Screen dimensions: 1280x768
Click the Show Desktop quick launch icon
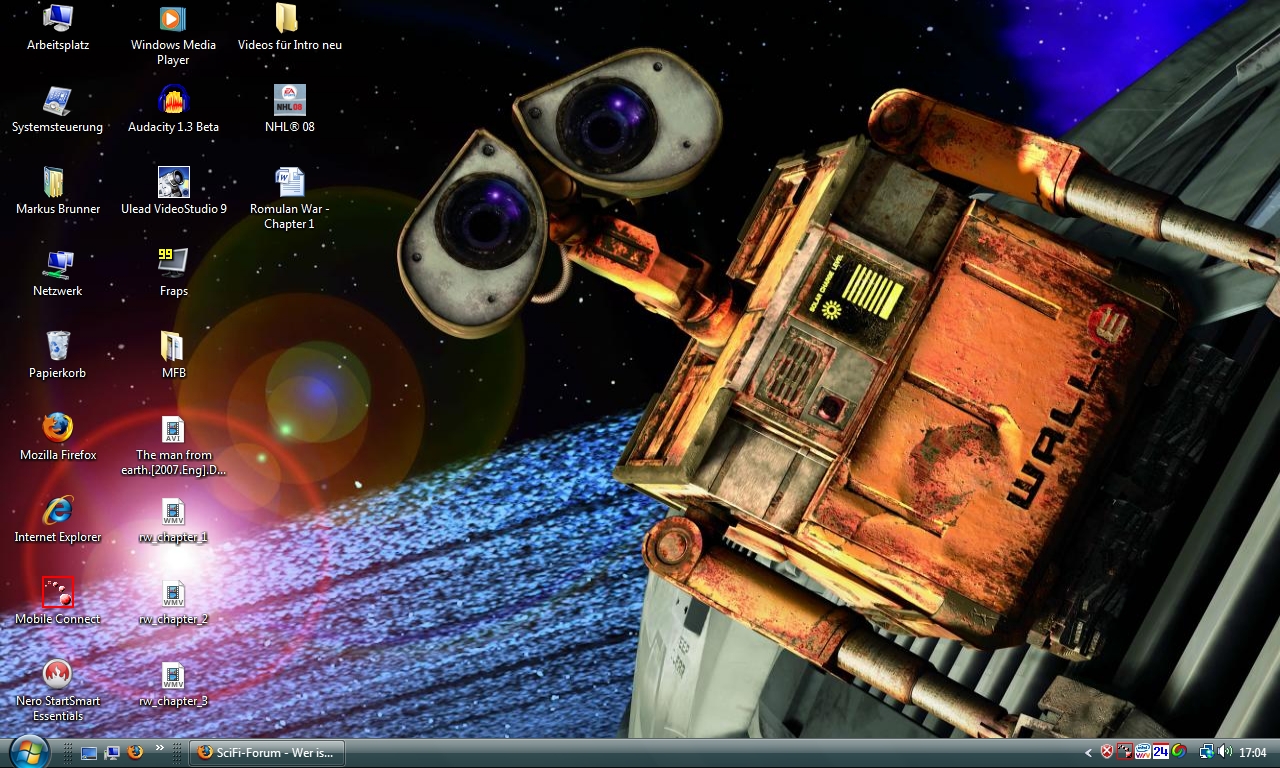89,752
